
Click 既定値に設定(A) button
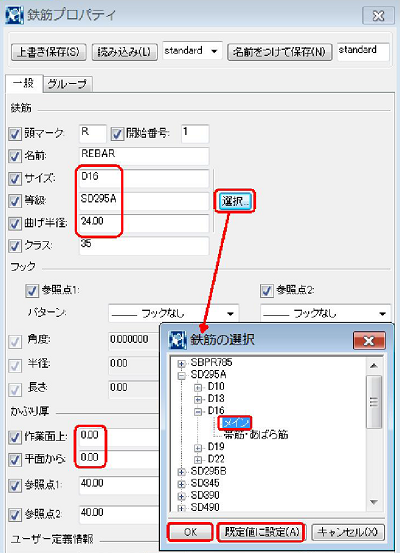pyautogui.click(x=261, y=532)
